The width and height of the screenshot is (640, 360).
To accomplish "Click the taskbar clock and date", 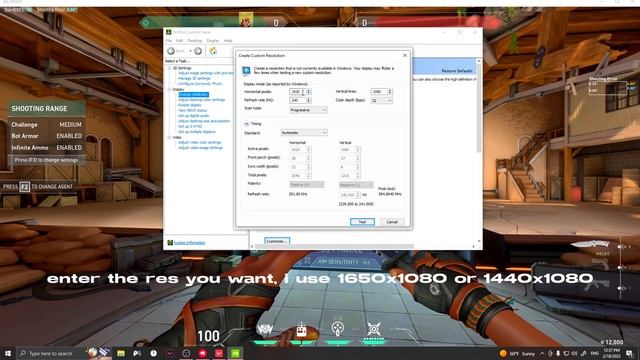I will 611,353.
